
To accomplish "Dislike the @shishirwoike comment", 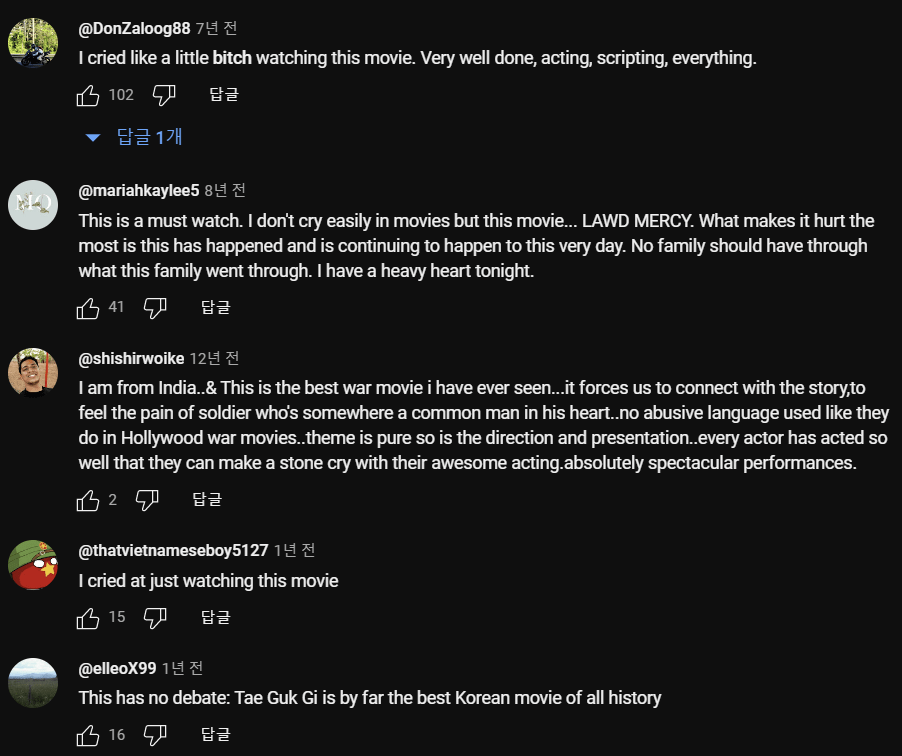I will tap(147, 499).
